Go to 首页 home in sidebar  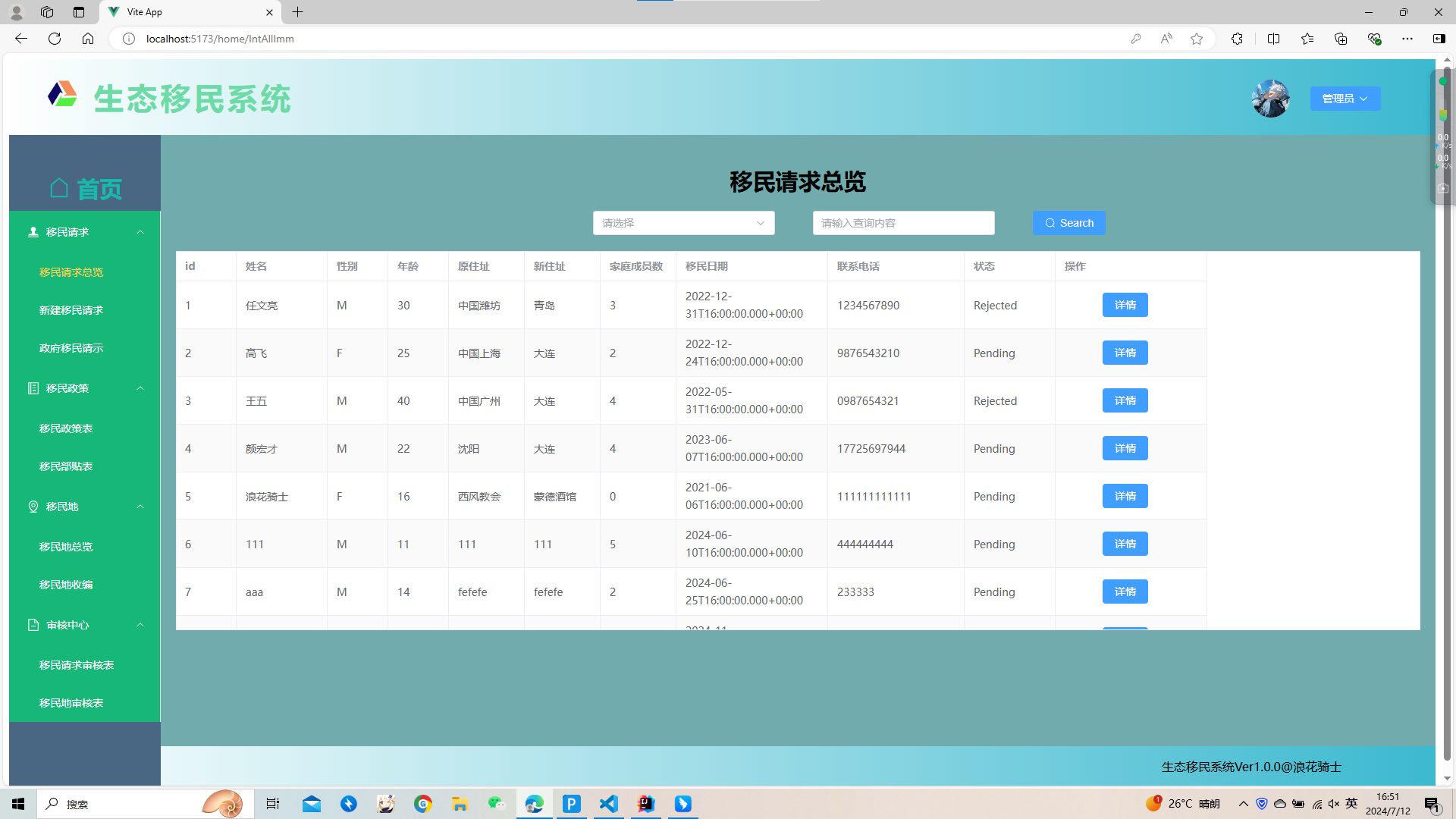[85, 189]
